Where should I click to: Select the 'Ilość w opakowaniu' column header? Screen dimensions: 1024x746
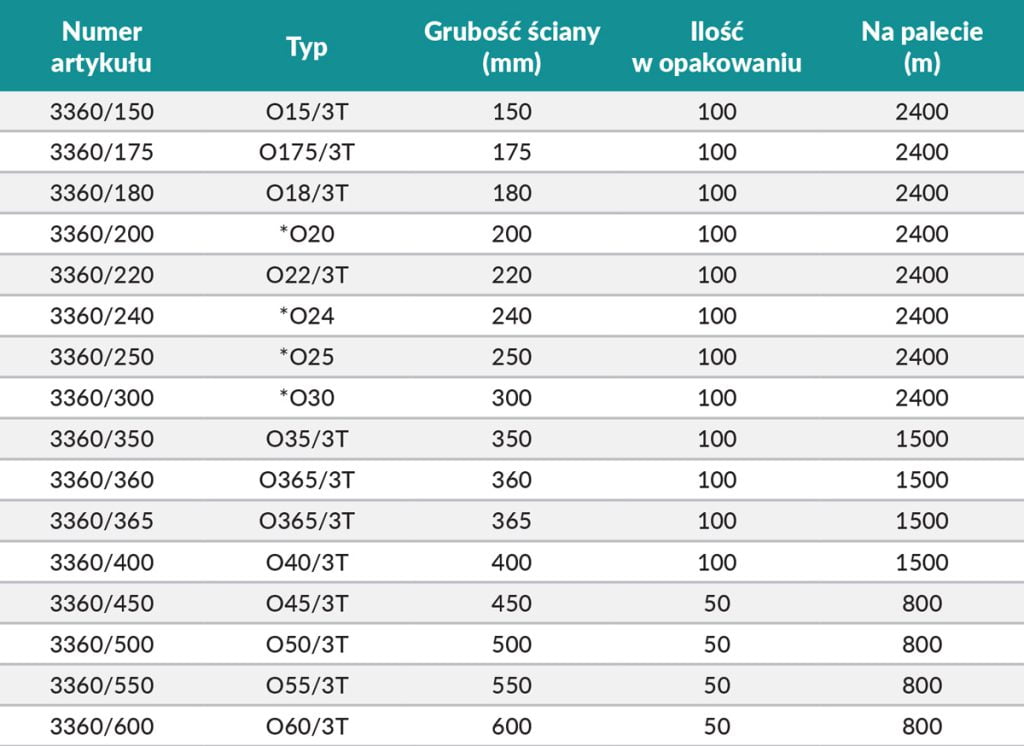pyautogui.click(x=717, y=47)
